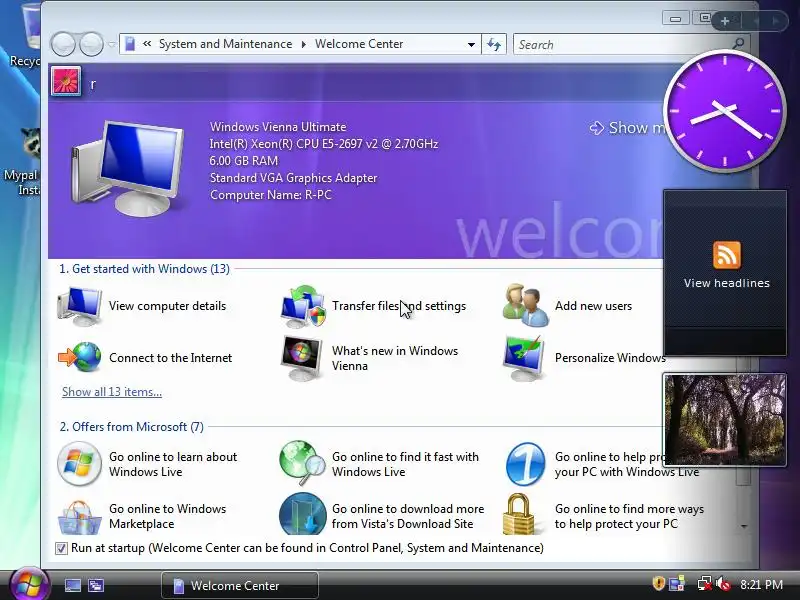The image size is (800, 600).
Task: Click the scrollbar down arrow
Action: 744,526
